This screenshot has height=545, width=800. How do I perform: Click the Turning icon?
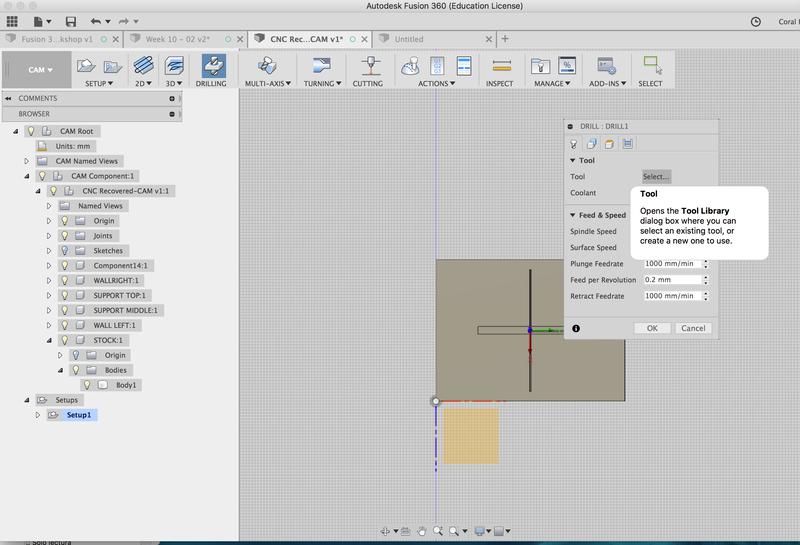coord(321,66)
